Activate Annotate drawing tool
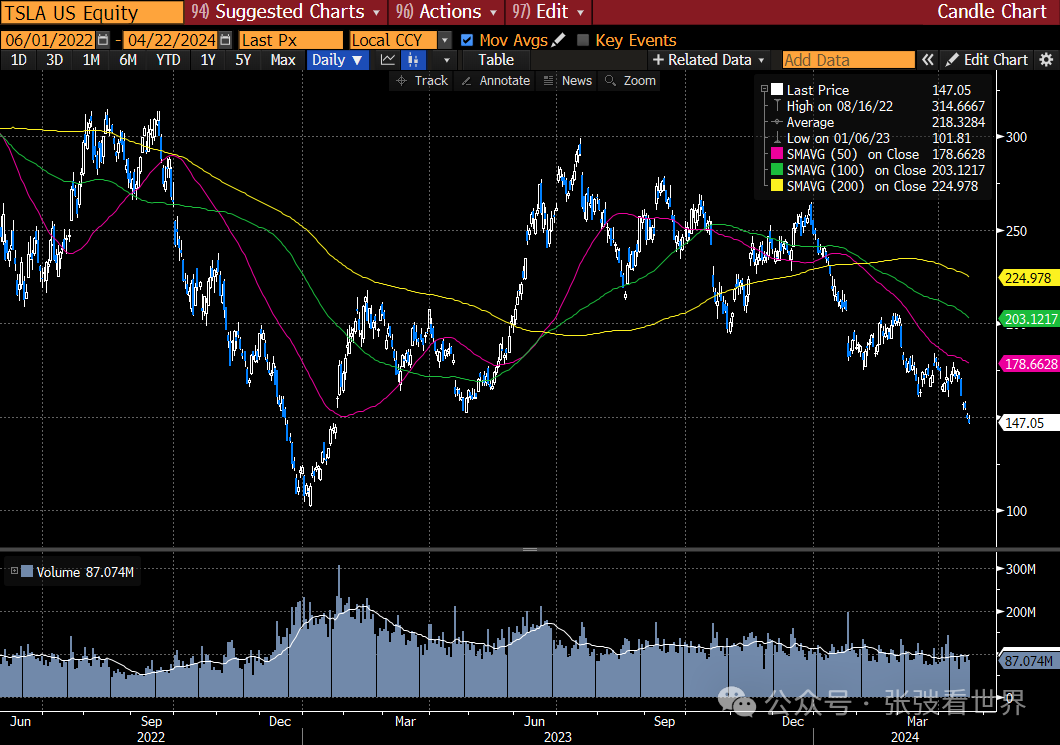This screenshot has width=1060, height=745. click(496, 80)
